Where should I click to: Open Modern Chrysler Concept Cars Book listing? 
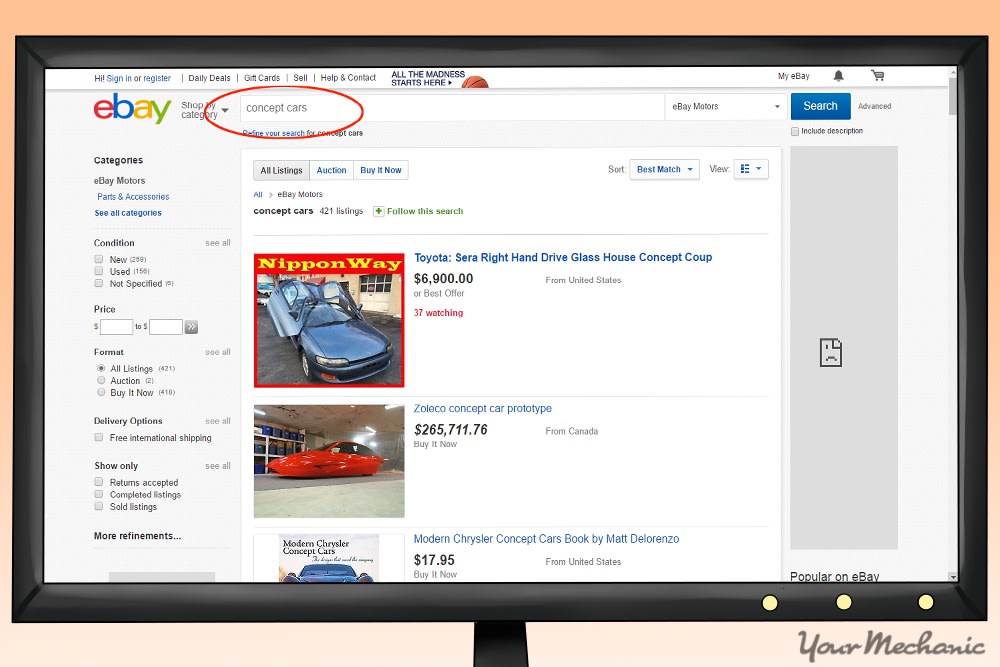pos(546,539)
